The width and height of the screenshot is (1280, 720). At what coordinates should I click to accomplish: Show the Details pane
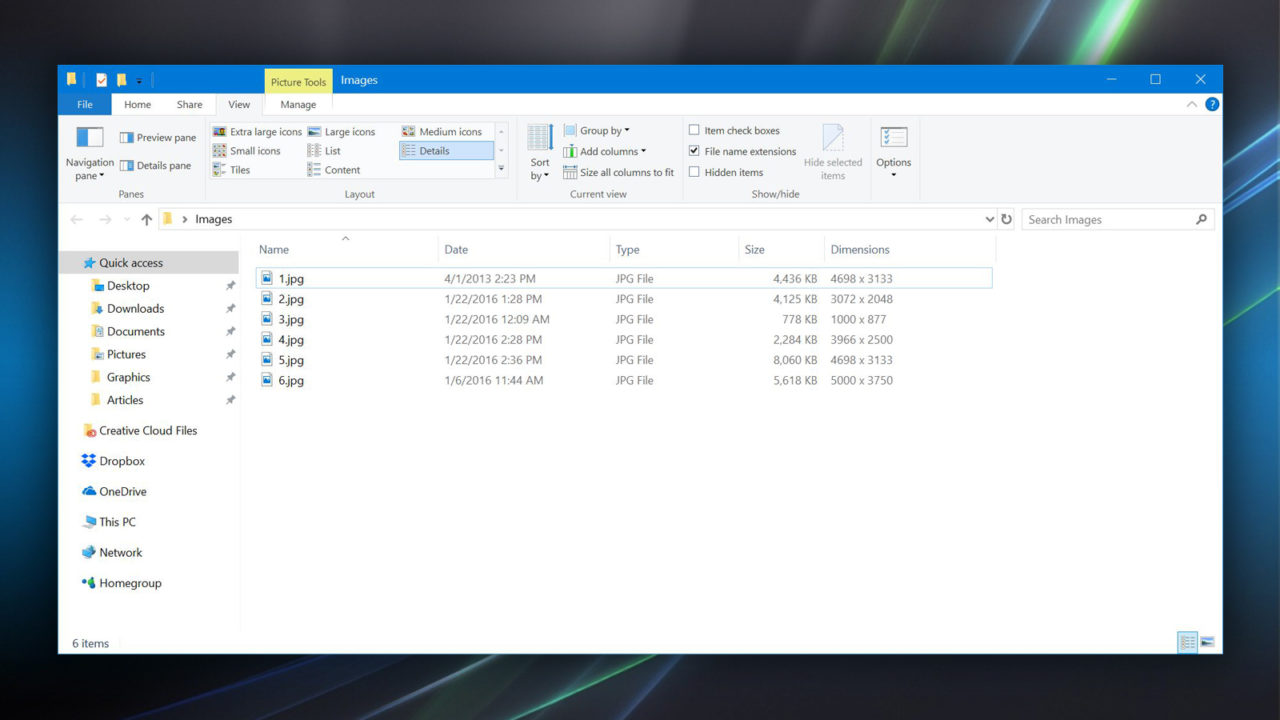click(x=157, y=165)
